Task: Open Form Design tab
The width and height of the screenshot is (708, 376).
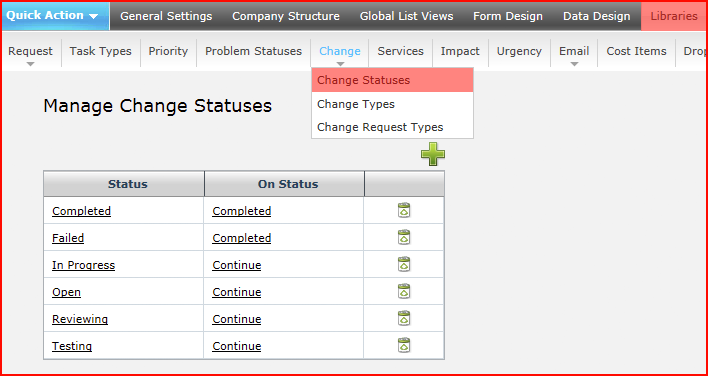Action: (x=508, y=16)
